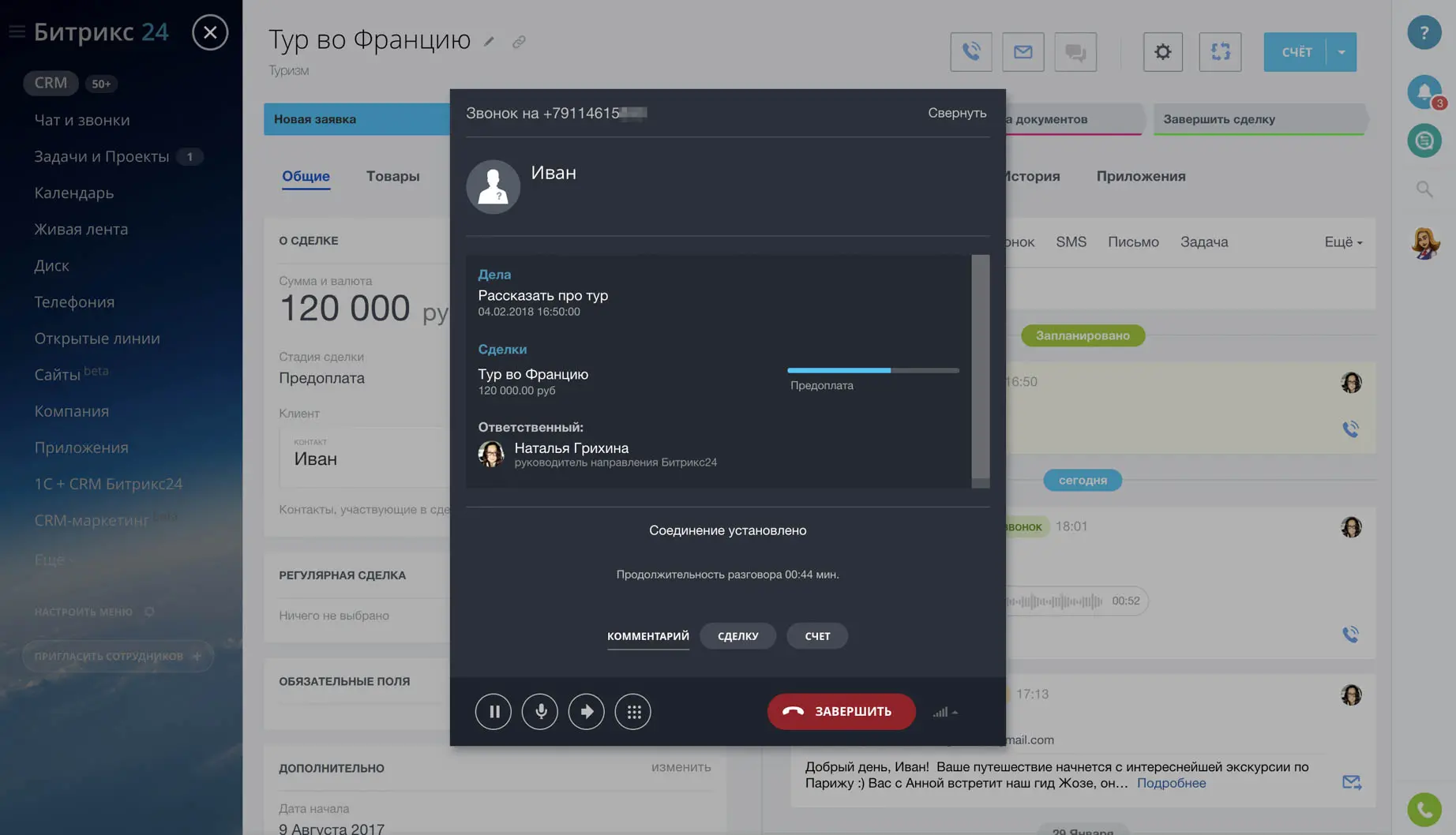1456x835 pixels.
Task: Toggle the hamburger main menu
Action: pyautogui.click(x=17, y=32)
